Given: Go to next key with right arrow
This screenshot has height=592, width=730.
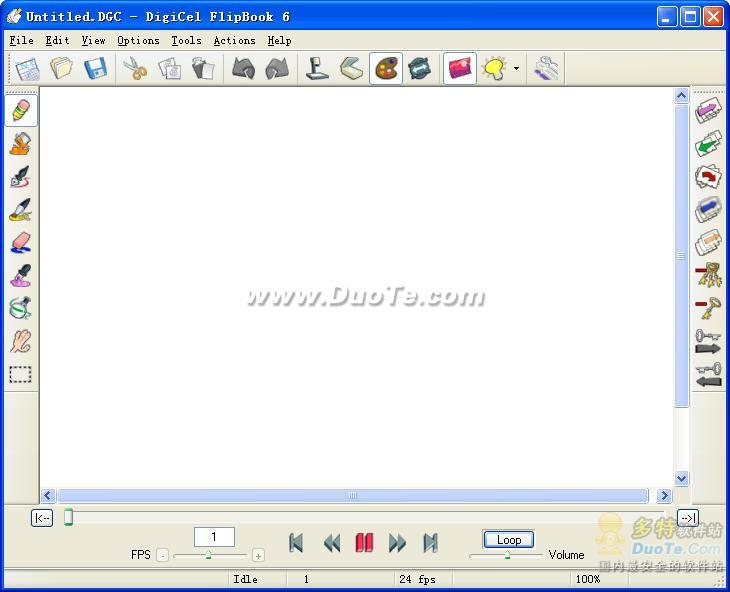Looking at the screenshot, I should point(708,341).
